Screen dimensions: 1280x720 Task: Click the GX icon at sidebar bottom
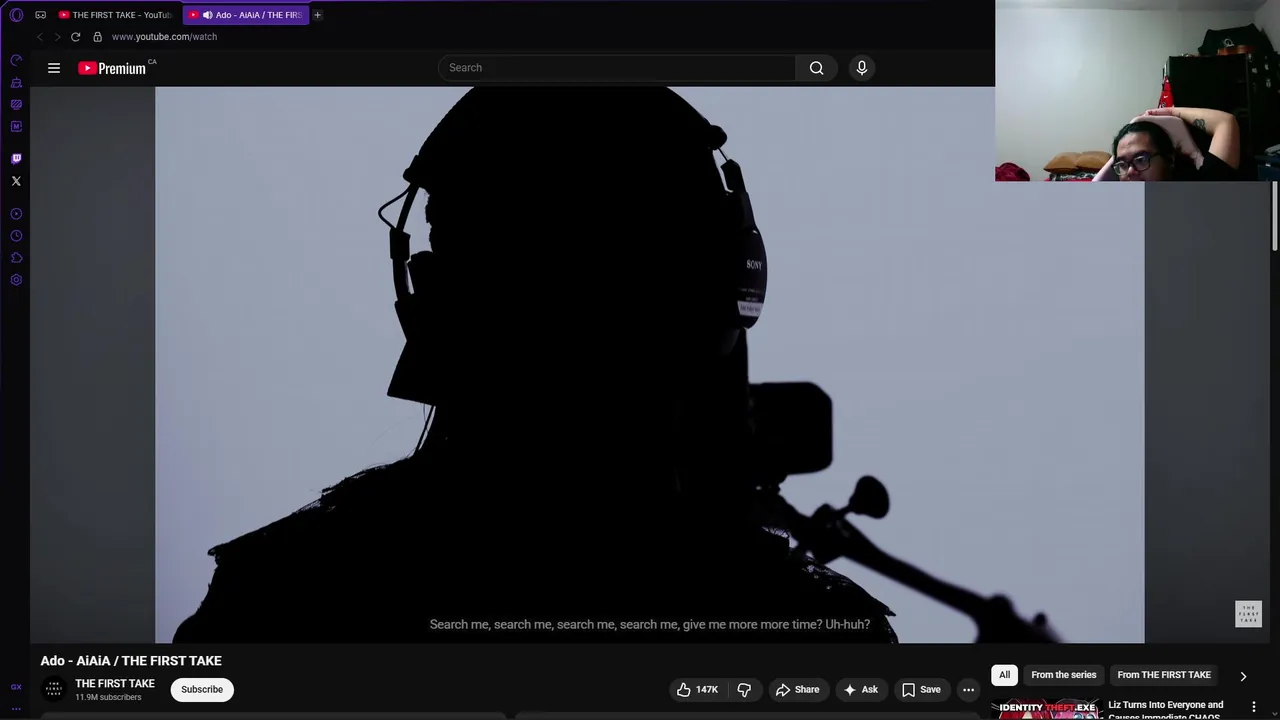point(16,687)
